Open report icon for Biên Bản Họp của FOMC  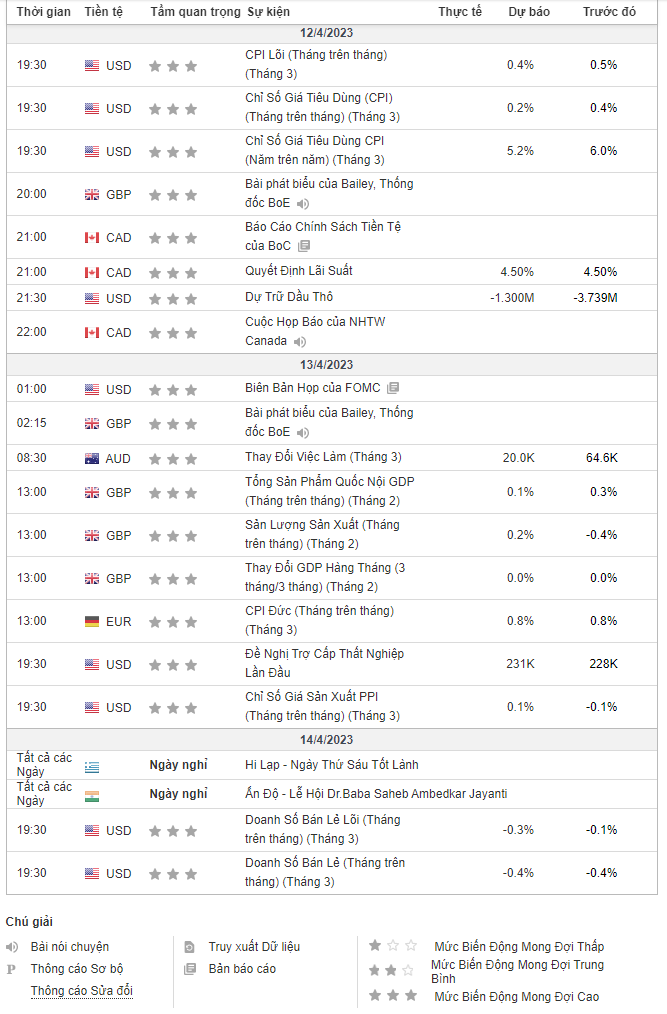click(393, 388)
